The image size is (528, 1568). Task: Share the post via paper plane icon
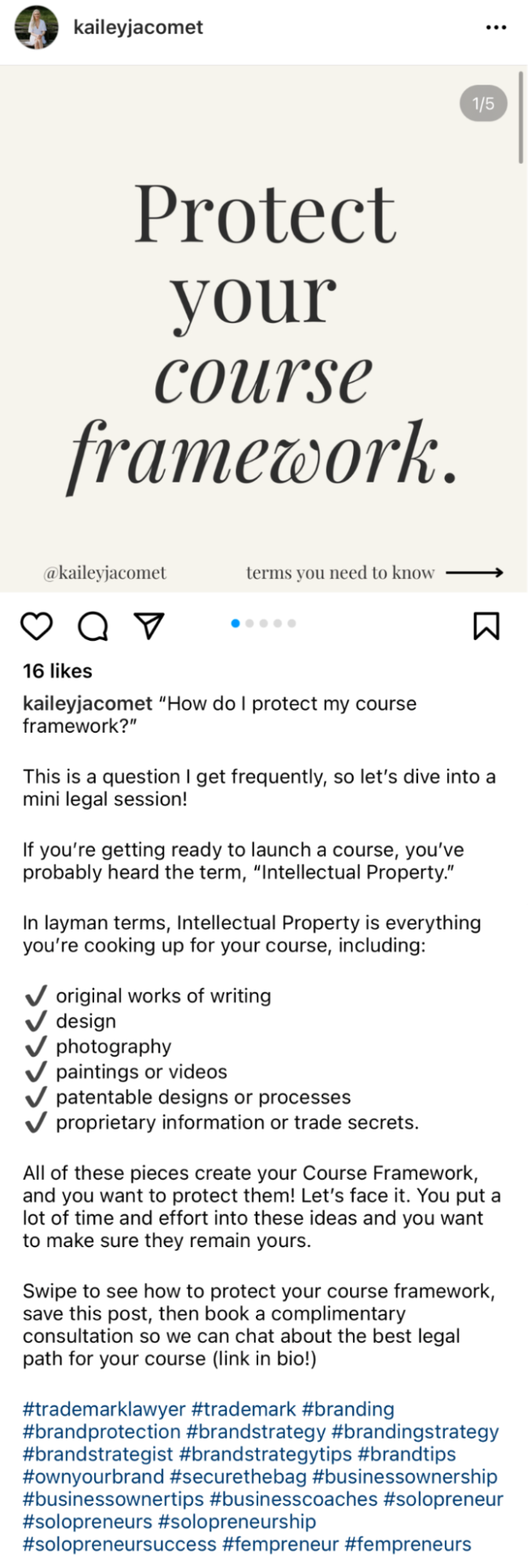(x=149, y=625)
